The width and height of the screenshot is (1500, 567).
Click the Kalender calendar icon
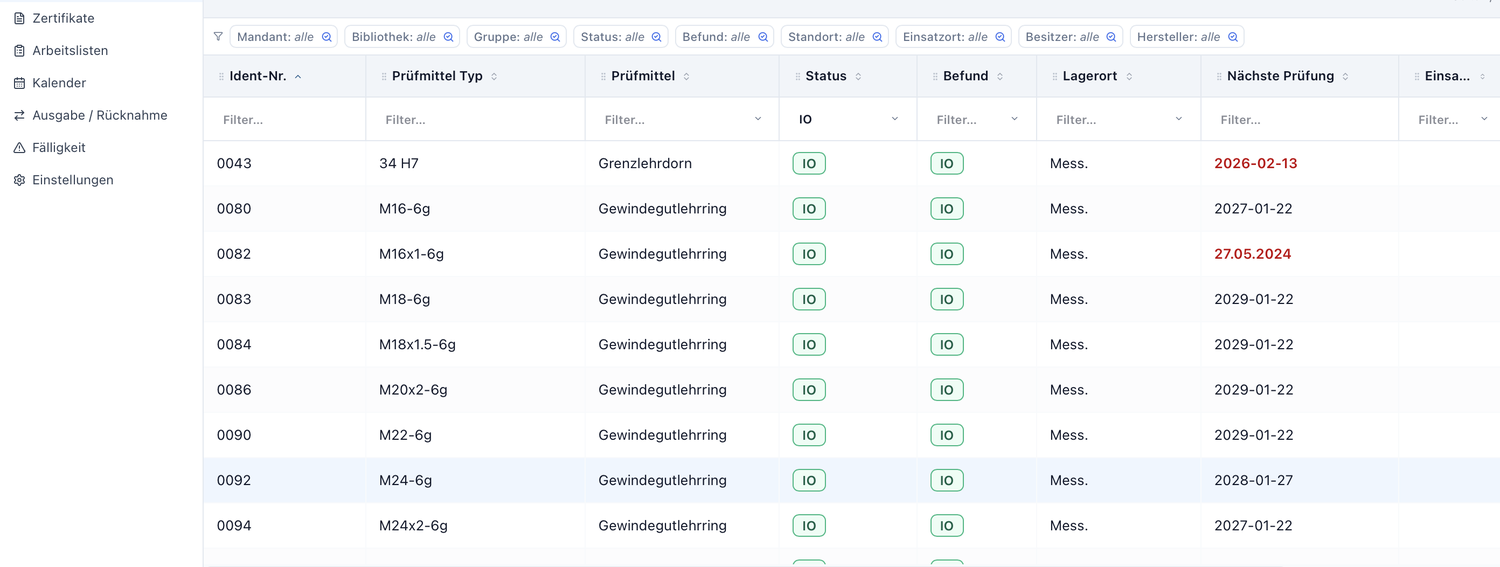pyautogui.click(x=19, y=83)
